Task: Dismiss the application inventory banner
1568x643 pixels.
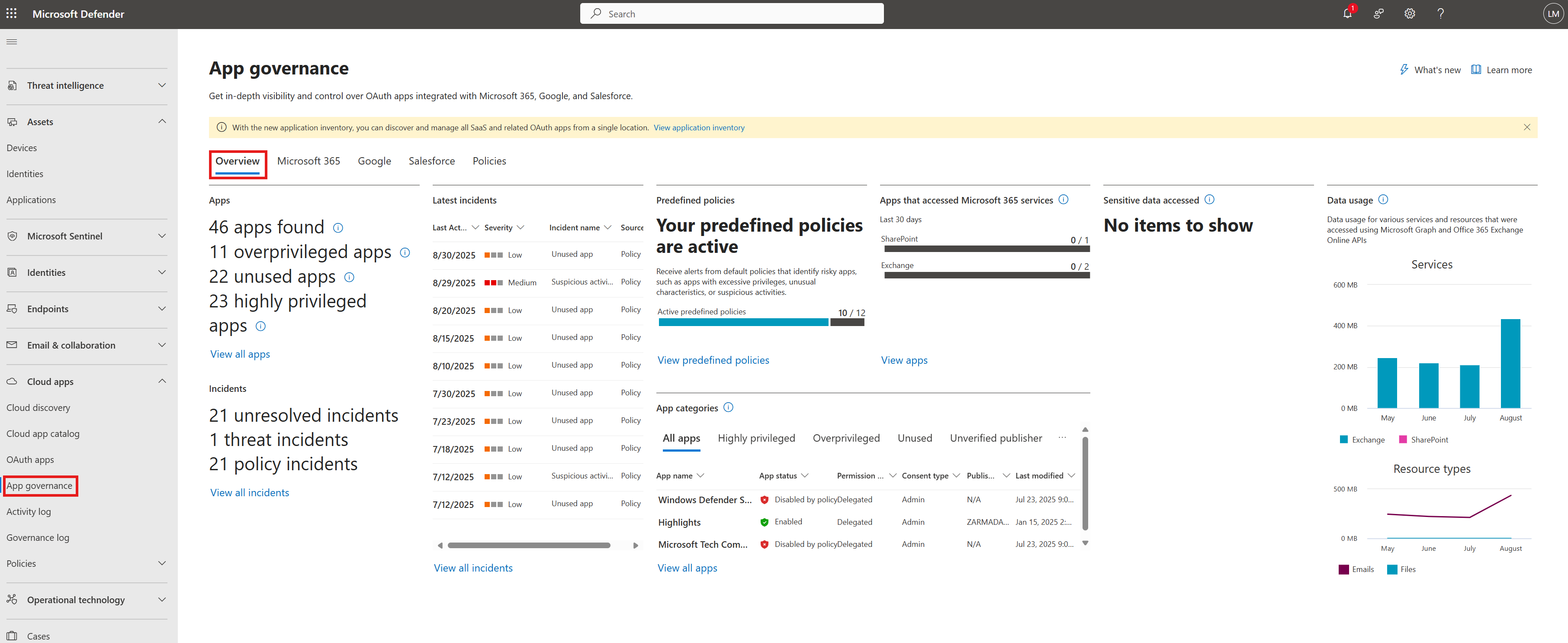Action: 1526,127
